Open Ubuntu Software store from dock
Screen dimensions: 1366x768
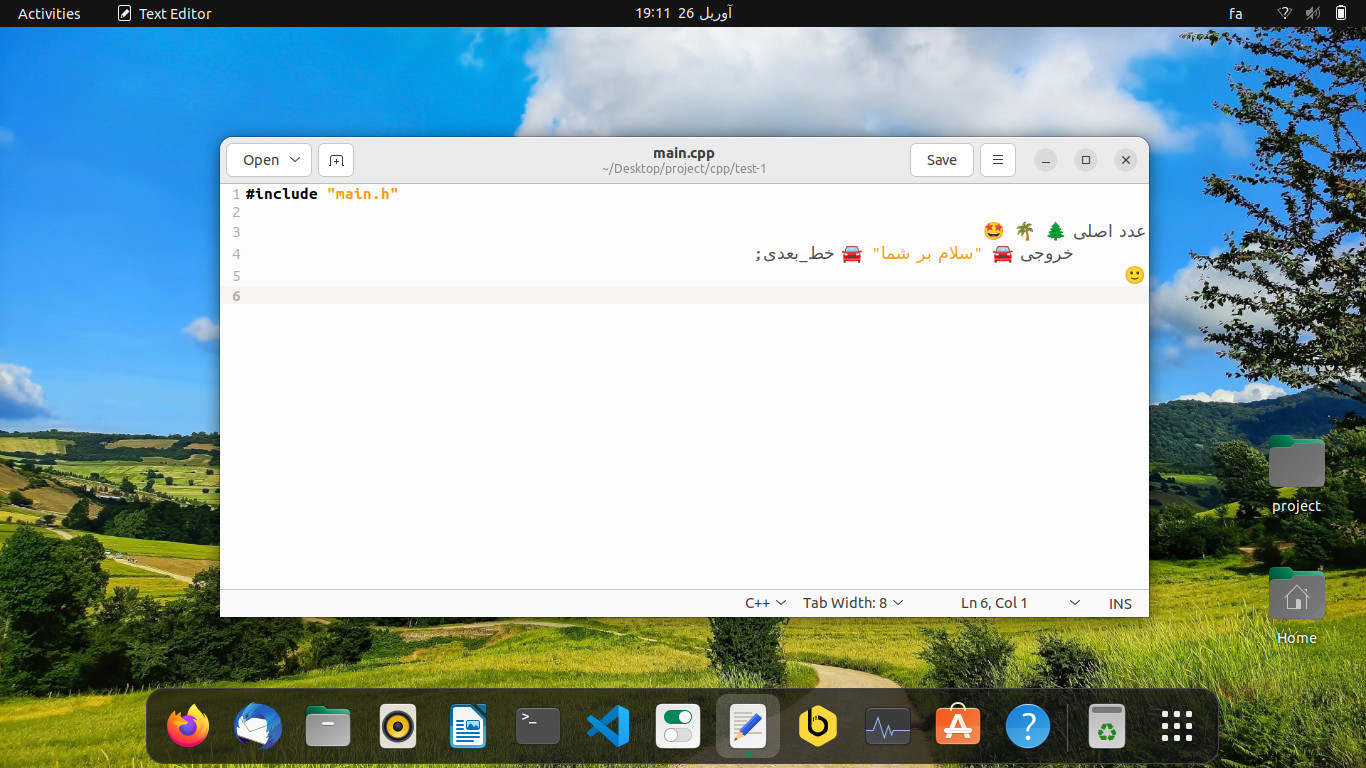coord(958,726)
